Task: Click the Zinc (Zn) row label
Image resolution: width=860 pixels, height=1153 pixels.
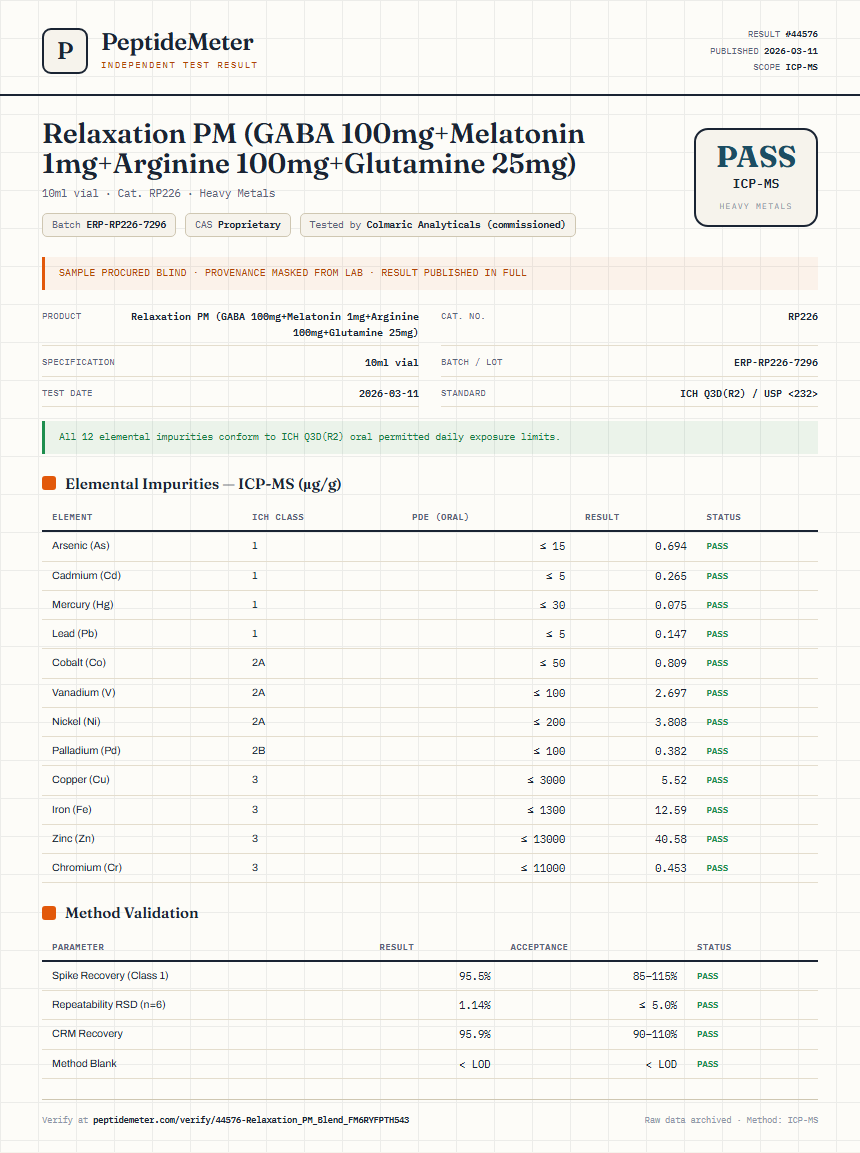Action: 73,838
